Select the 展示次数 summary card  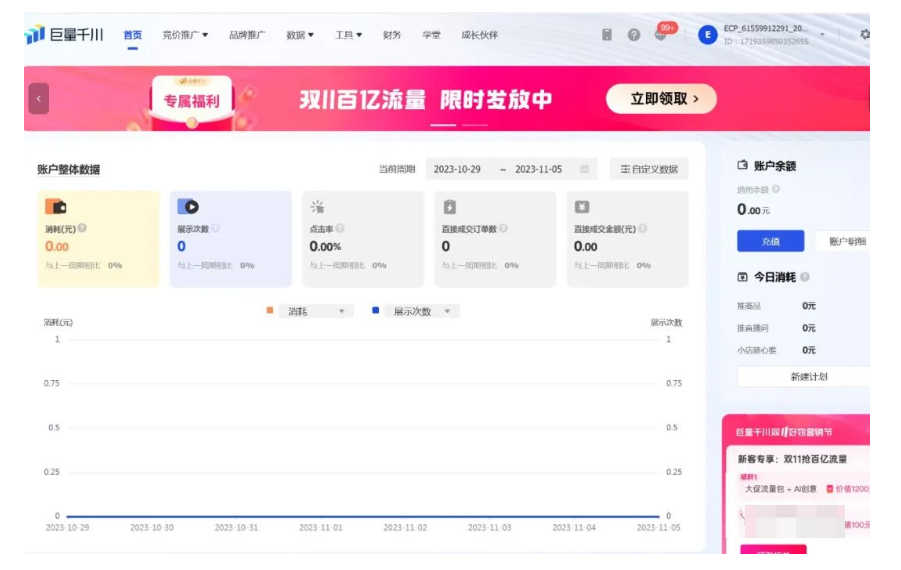coord(230,239)
